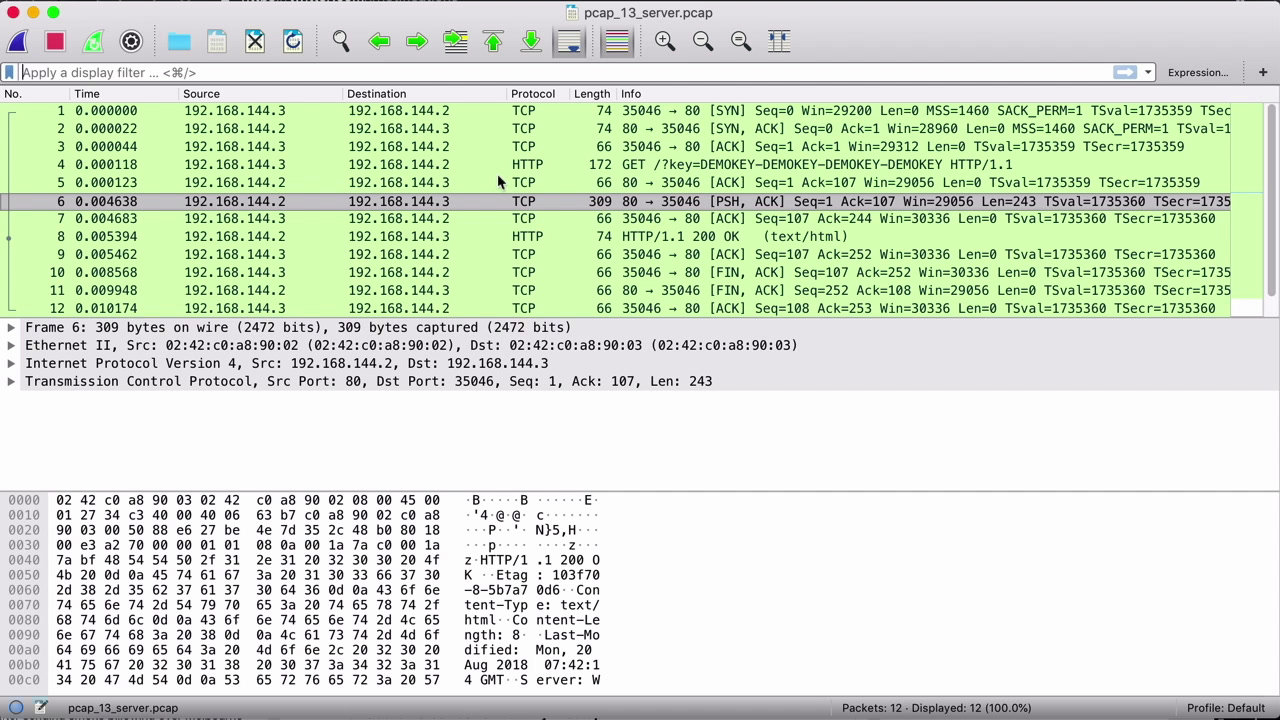The width and height of the screenshot is (1280, 720).
Task: Select packet 1 SYN row
Action: [x=616, y=111]
